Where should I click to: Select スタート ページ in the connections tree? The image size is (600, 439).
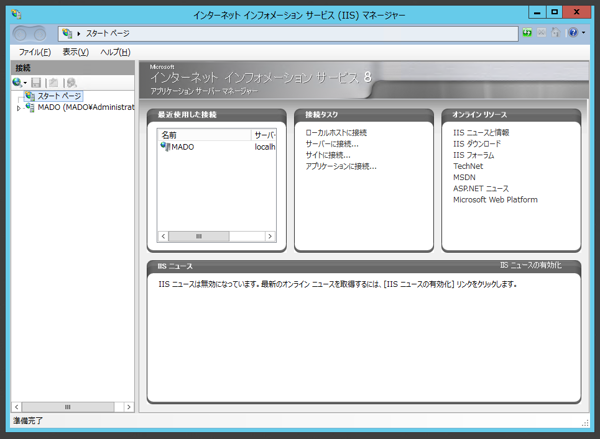(x=59, y=96)
